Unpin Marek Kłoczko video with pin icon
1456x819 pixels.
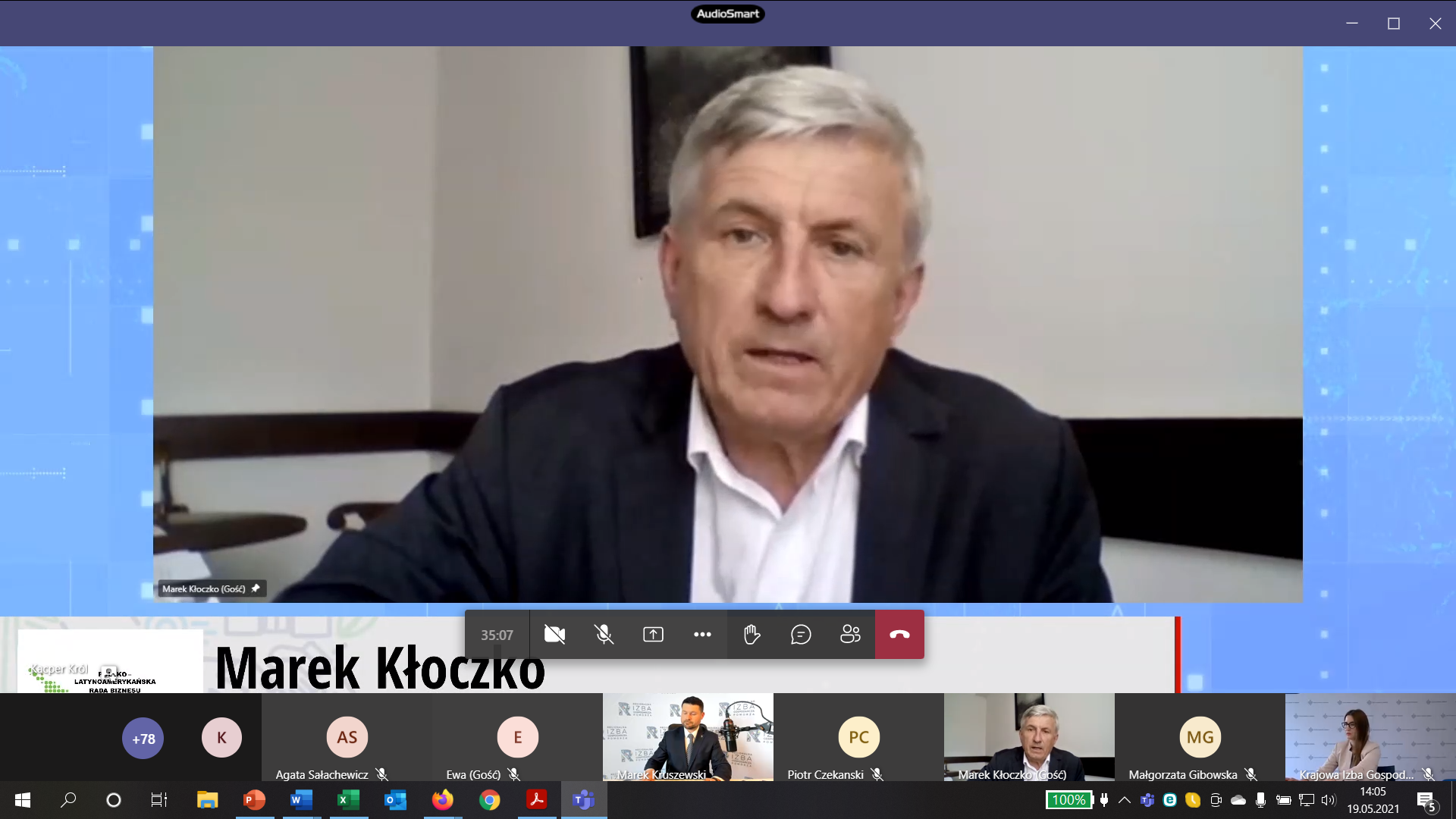point(256,588)
